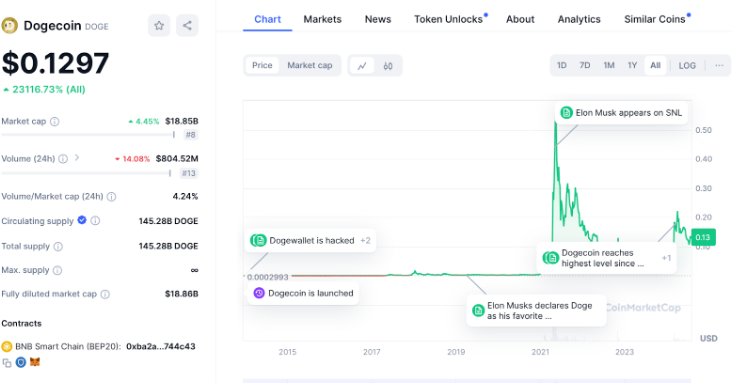Image resolution: width=732 pixels, height=383 pixels.
Task: Set chart range to 7D
Action: click(x=585, y=65)
